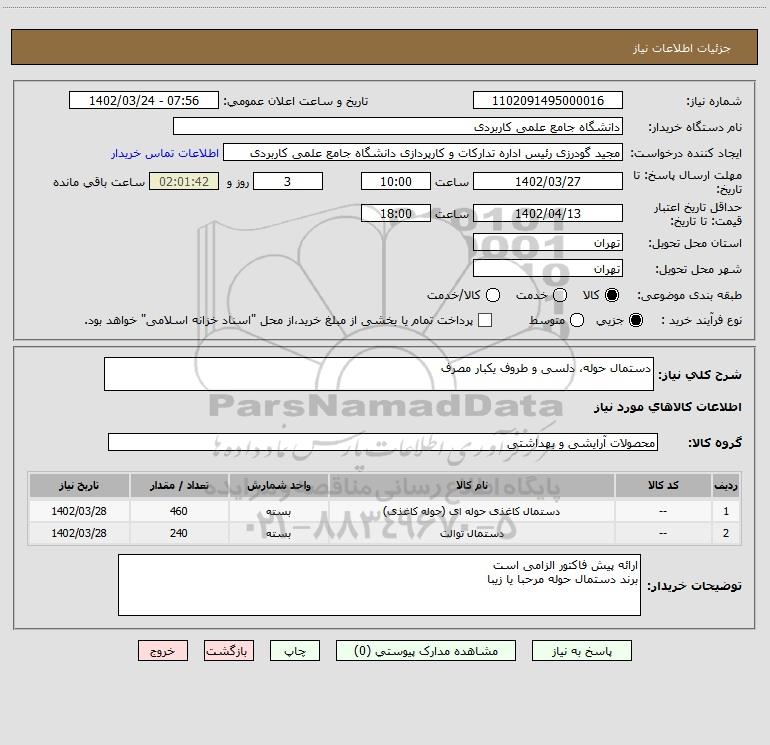Click the کد کالا column header
770x745 pixels.
[x=663, y=485]
